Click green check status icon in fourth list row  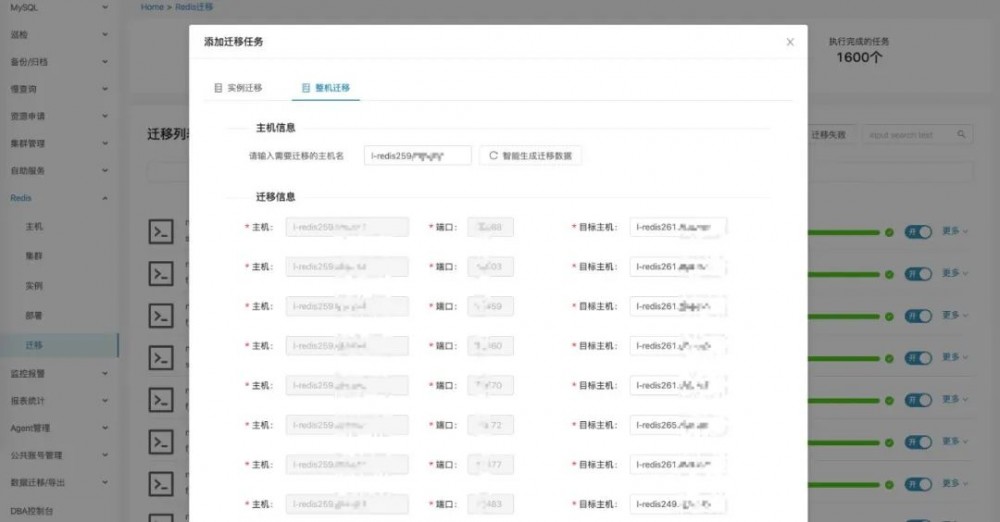(x=889, y=359)
